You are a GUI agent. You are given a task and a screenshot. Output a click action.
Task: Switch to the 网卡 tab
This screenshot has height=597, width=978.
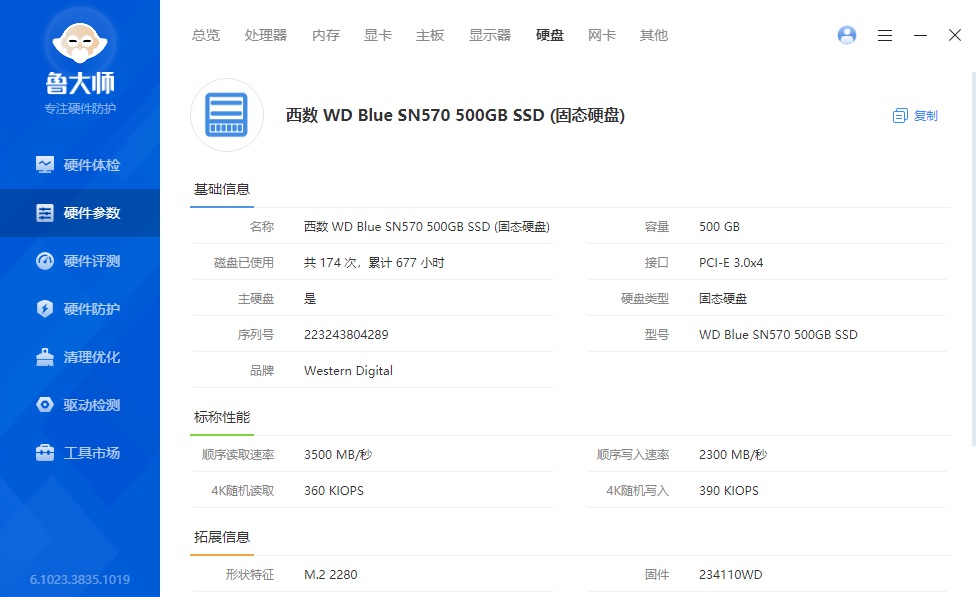(x=601, y=36)
